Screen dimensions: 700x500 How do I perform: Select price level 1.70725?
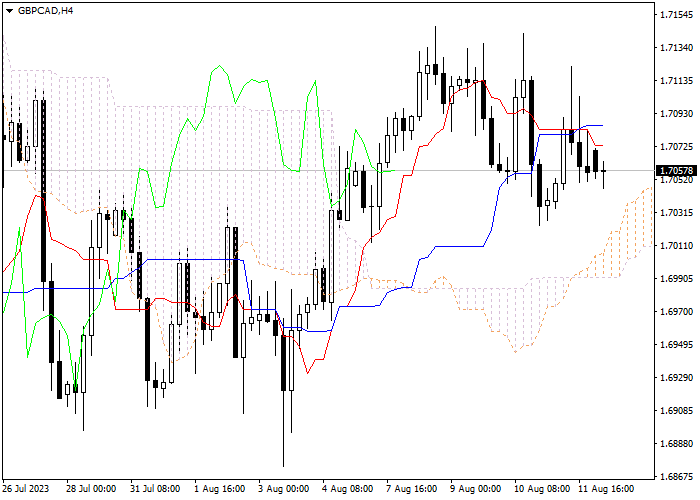coord(676,147)
